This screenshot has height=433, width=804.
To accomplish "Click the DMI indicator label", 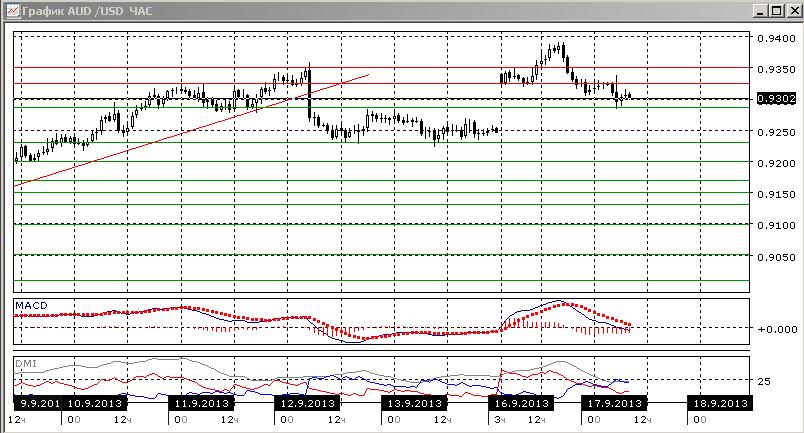I will click(26, 364).
